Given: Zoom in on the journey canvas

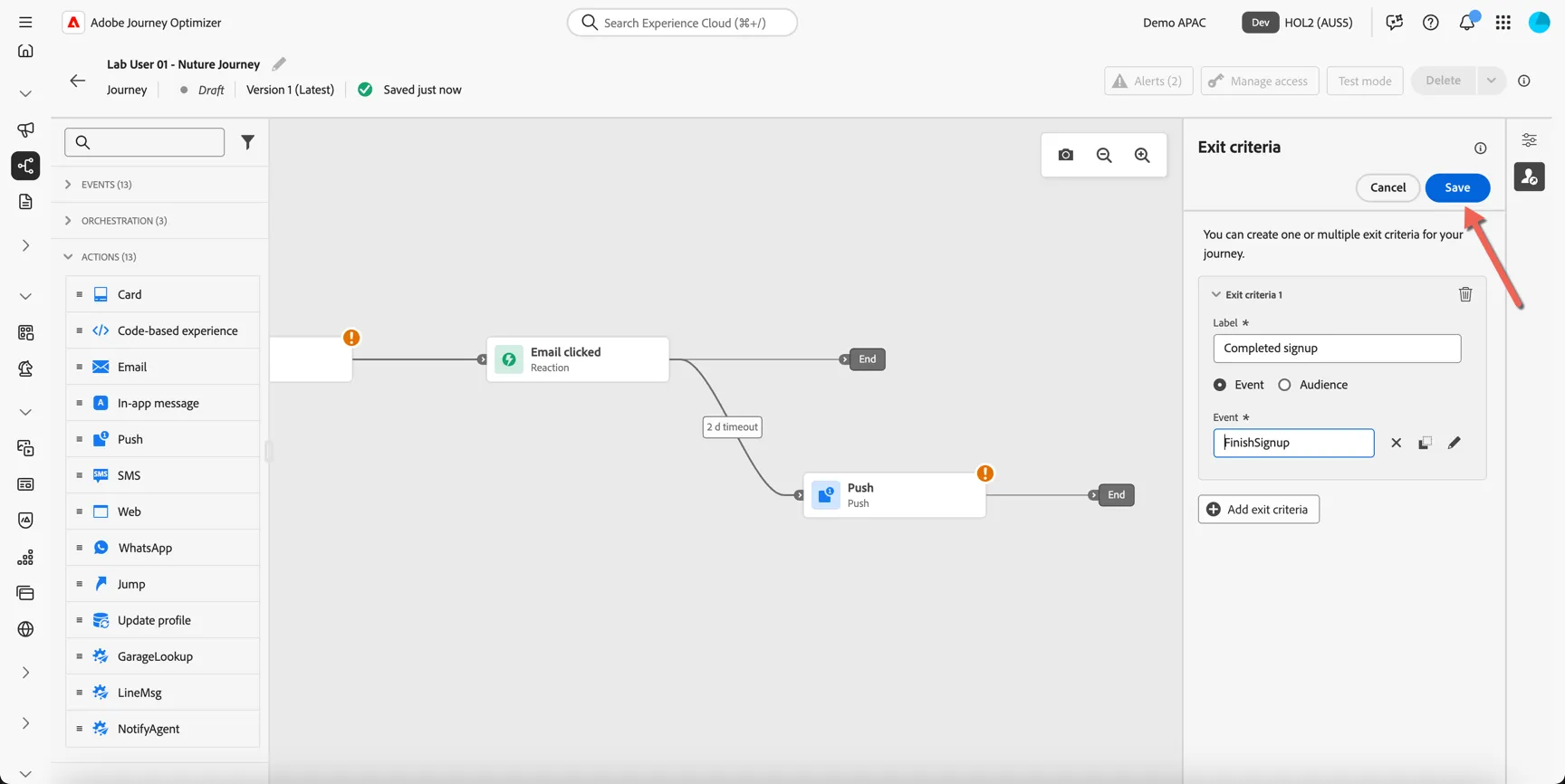Looking at the screenshot, I should pyautogui.click(x=1142, y=155).
